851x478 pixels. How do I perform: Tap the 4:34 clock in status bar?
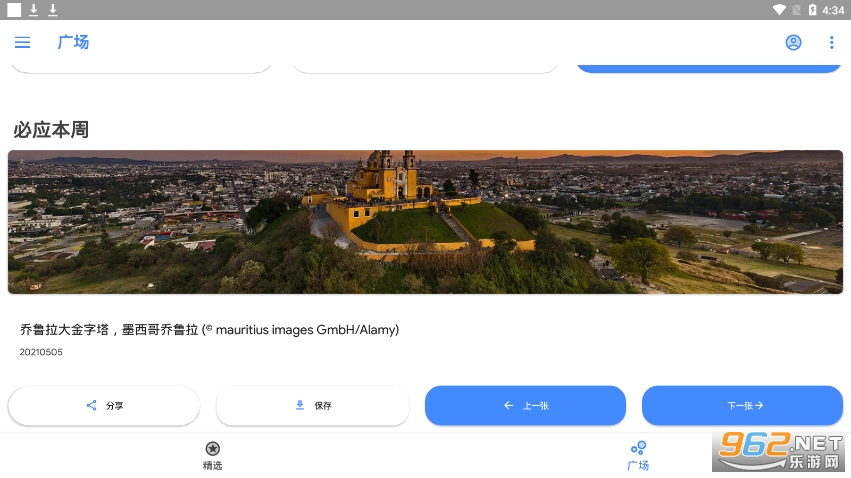click(x=833, y=10)
